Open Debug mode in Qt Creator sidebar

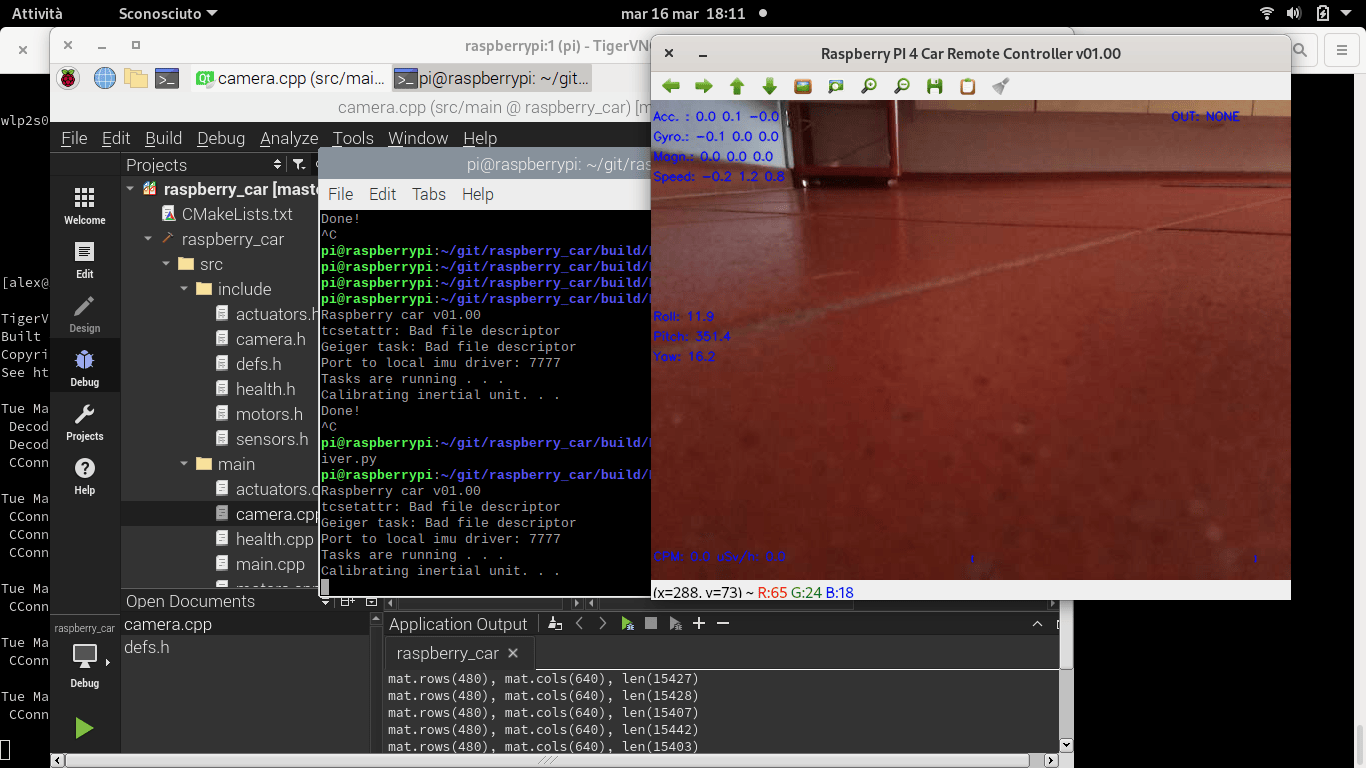(x=85, y=368)
